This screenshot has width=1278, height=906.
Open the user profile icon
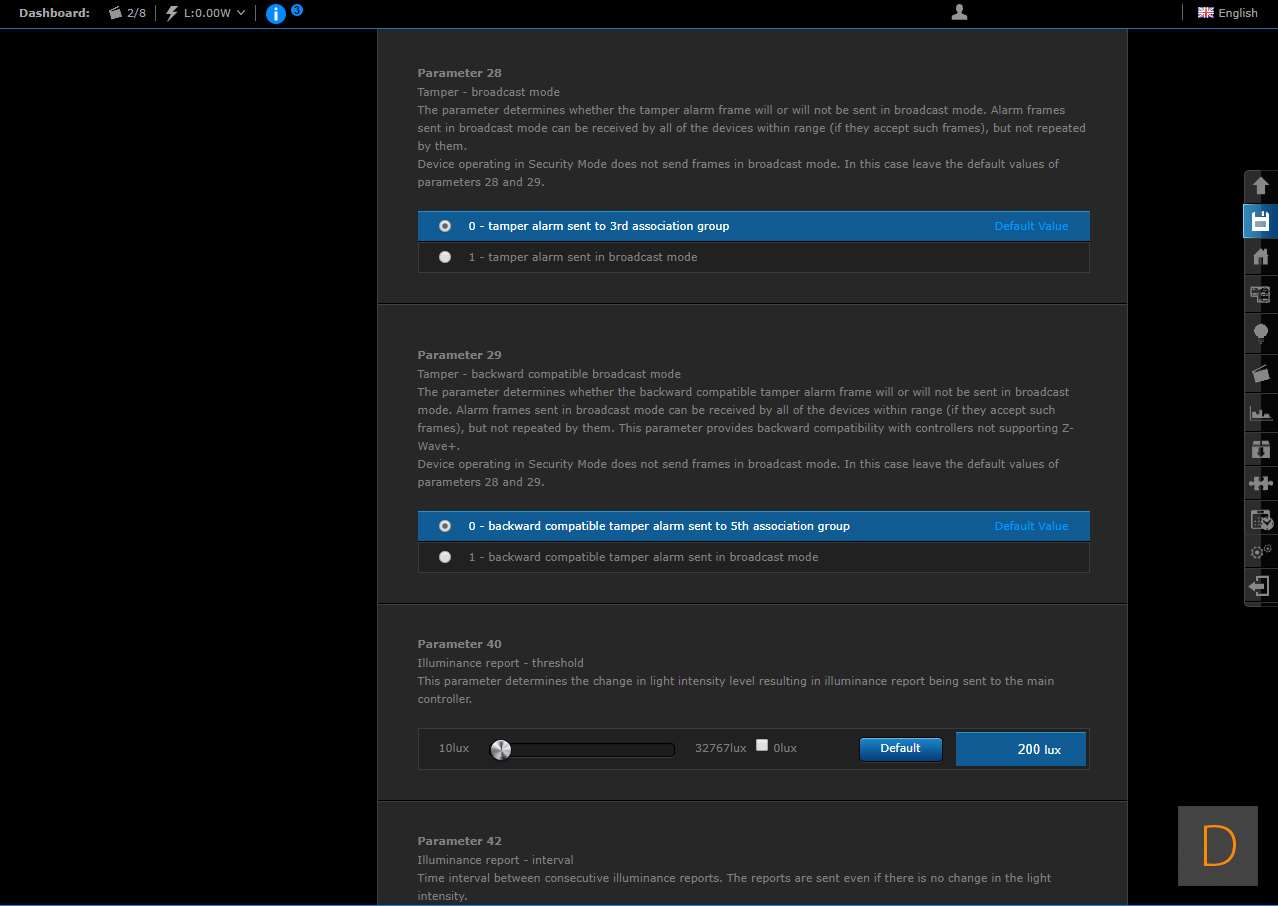click(959, 13)
